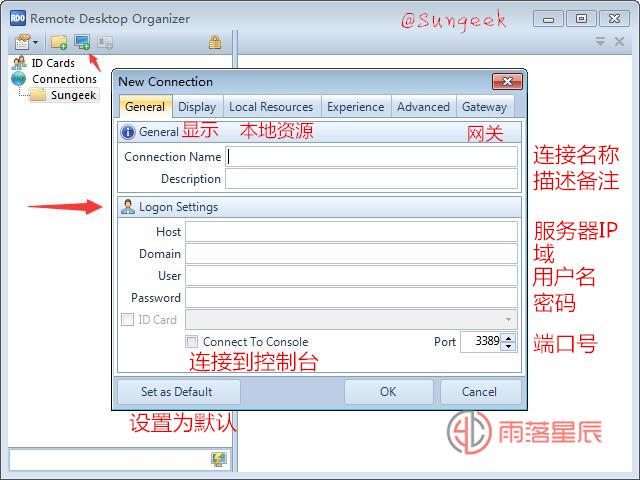Tick the ID Card checkbox
Screen dimensions: 640x480
[127, 320]
